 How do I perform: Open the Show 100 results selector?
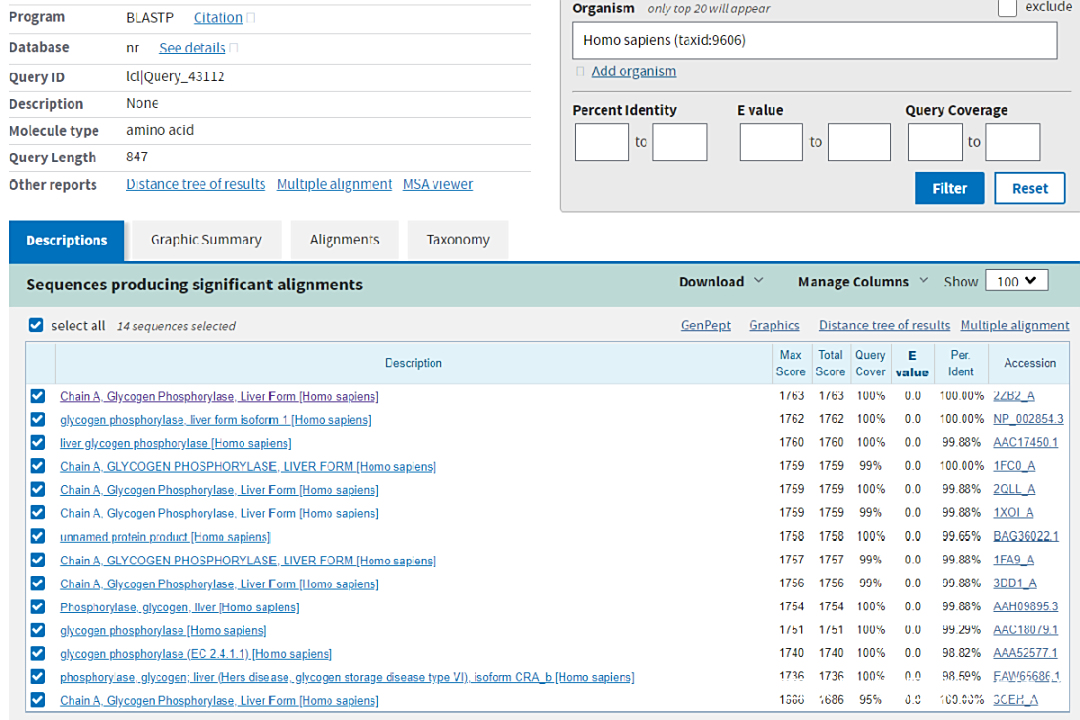(1016, 281)
